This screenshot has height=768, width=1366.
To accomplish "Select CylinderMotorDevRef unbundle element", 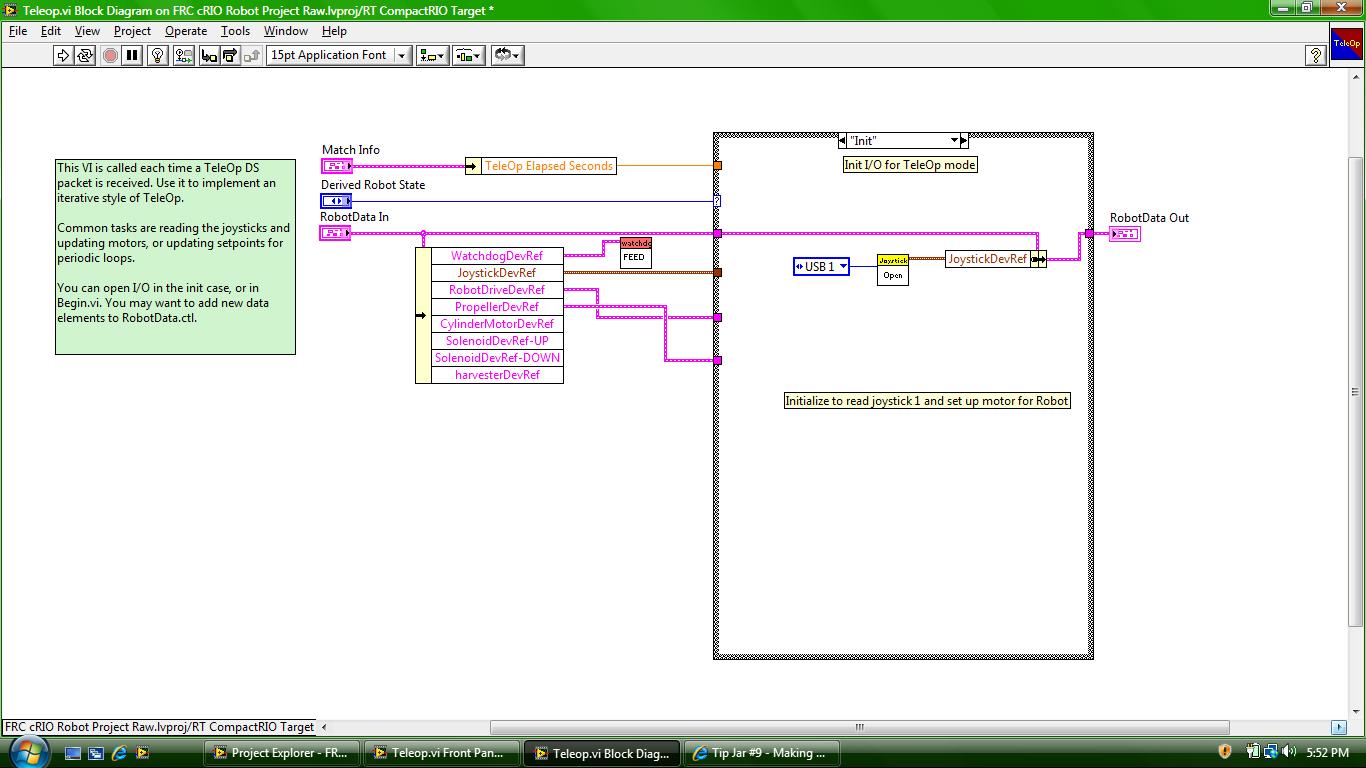I will (x=497, y=324).
